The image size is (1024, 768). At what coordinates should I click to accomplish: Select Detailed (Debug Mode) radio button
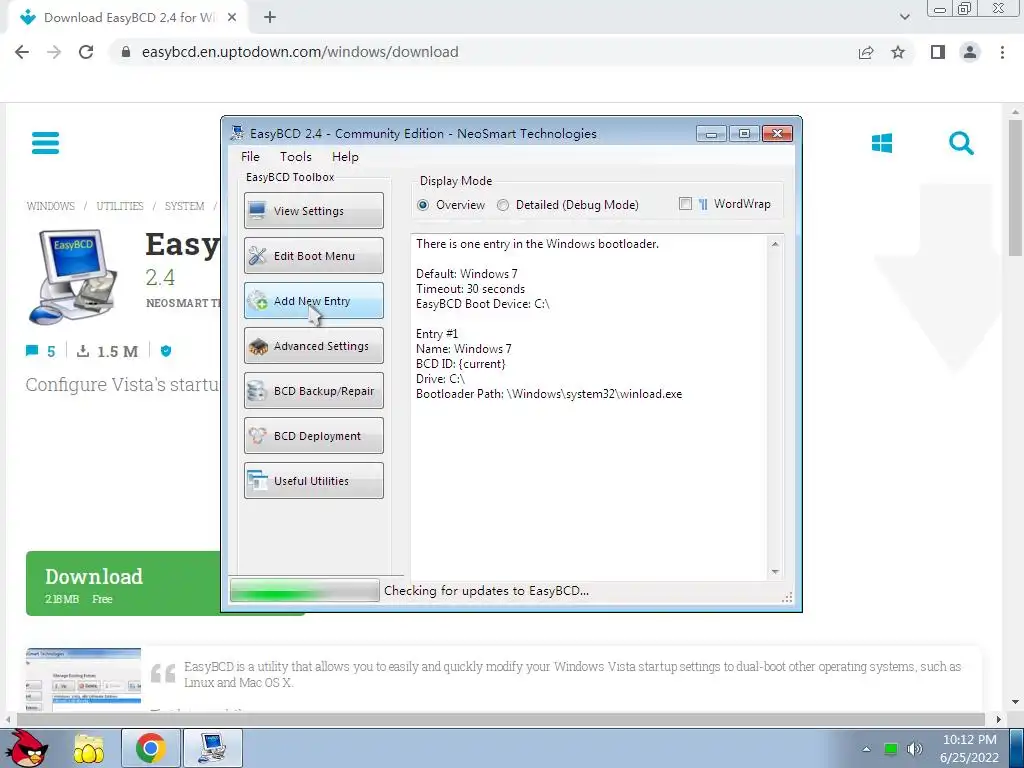pos(503,205)
